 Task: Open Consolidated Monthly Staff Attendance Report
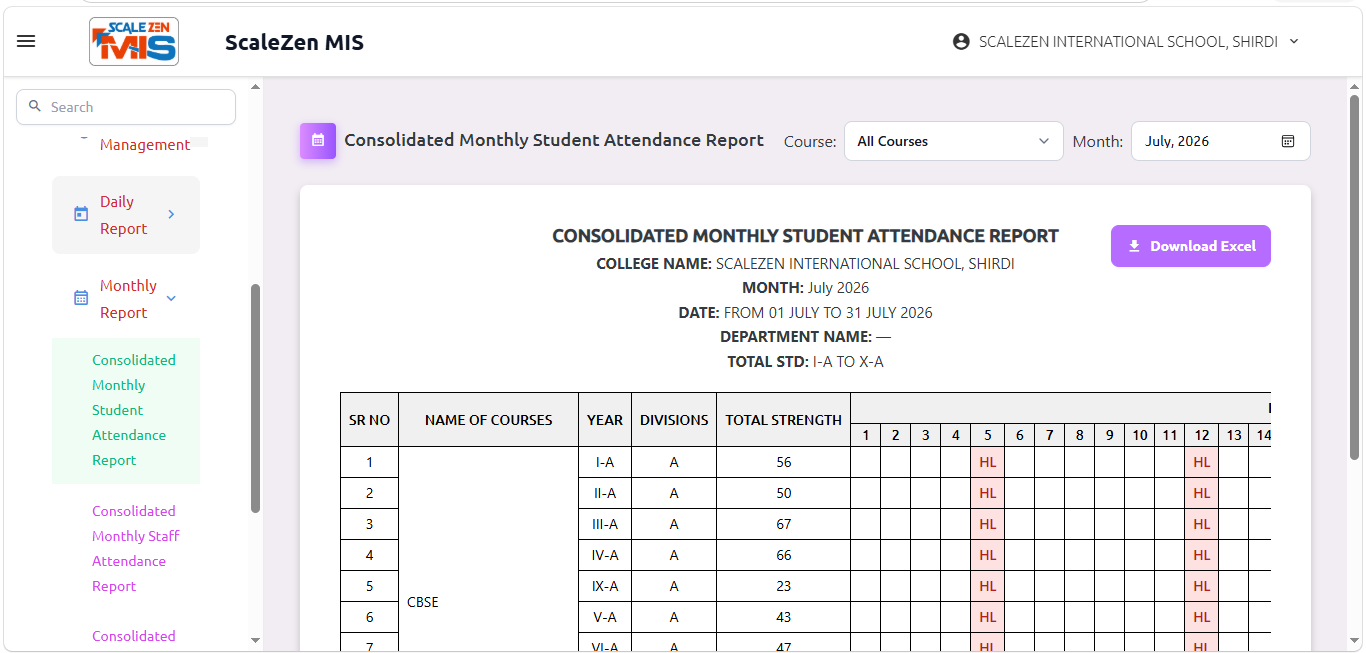136,548
